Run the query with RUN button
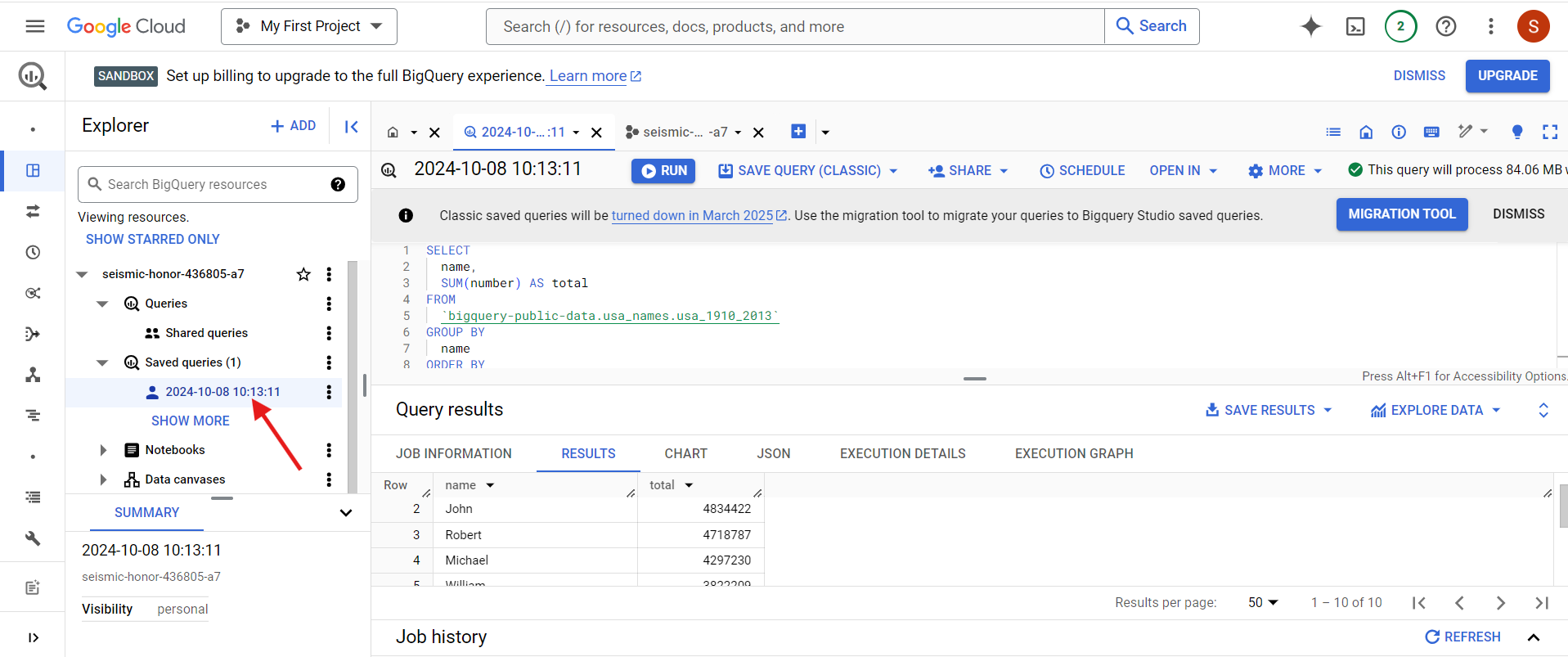 [x=663, y=170]
